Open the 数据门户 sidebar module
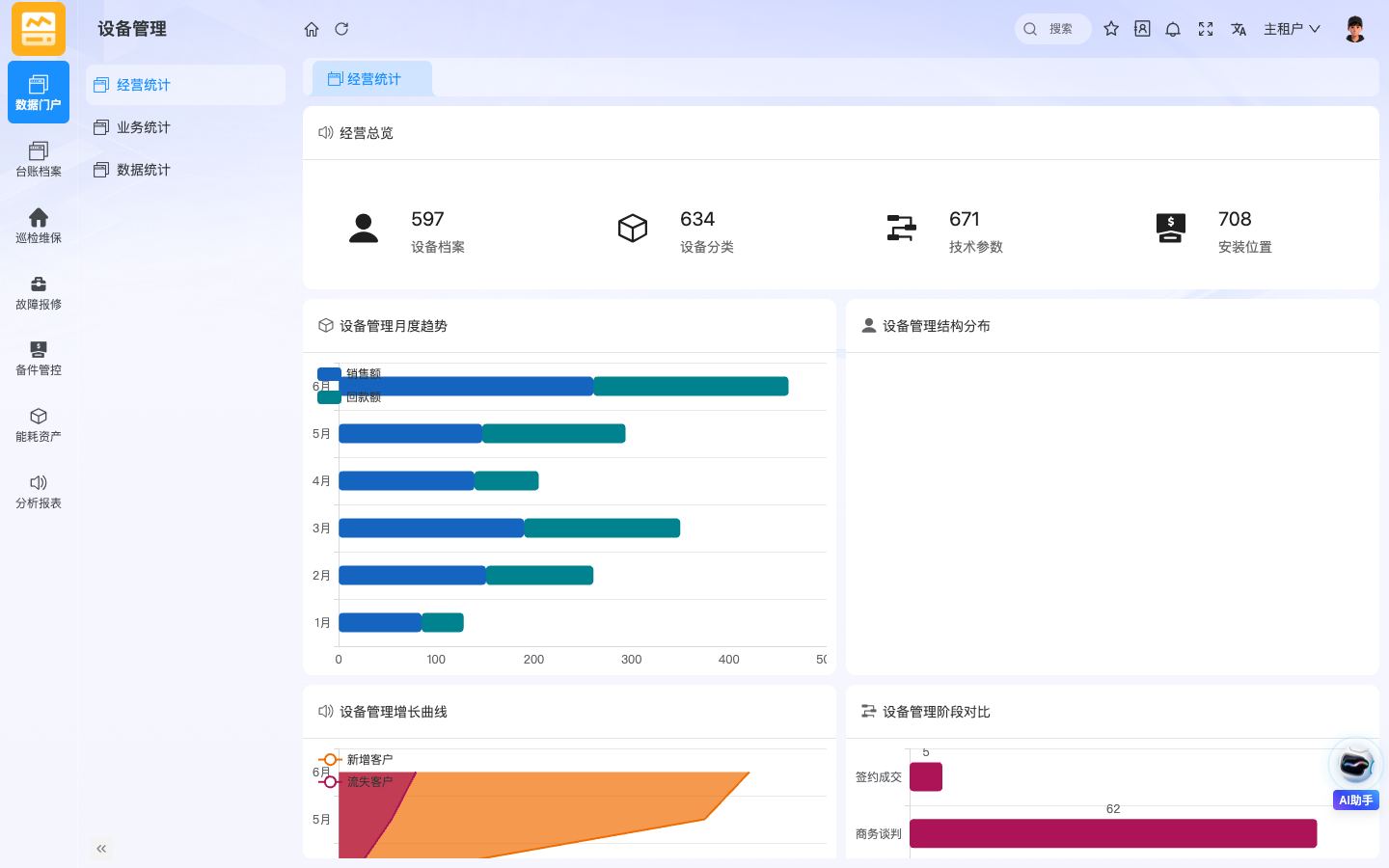 point(39,93)
